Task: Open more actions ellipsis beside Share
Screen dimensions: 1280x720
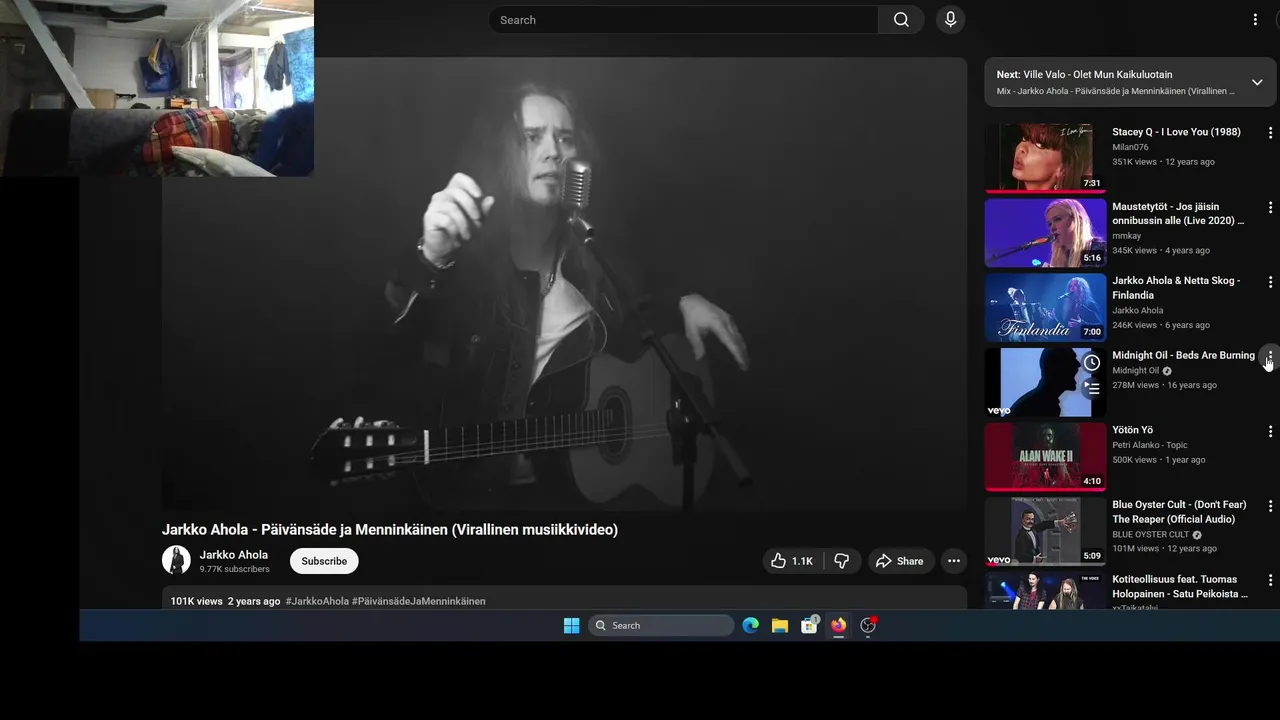Action: (x=954, y=561)
